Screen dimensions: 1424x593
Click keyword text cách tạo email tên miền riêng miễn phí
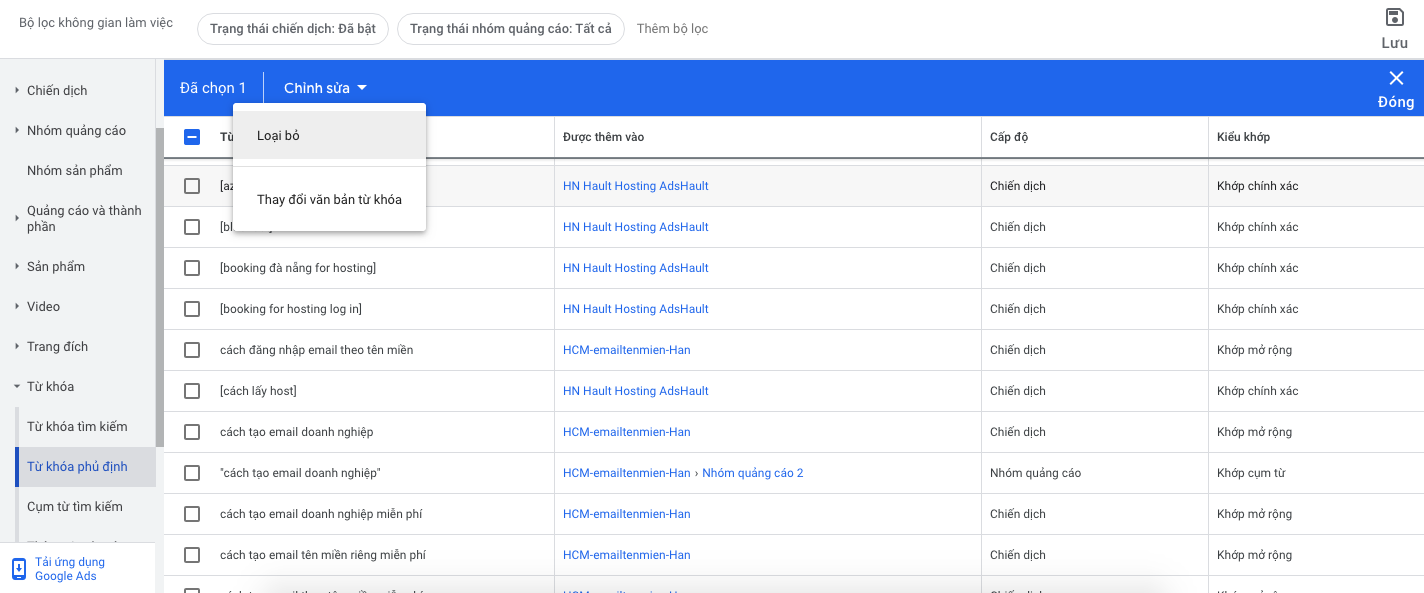(323, 555)
